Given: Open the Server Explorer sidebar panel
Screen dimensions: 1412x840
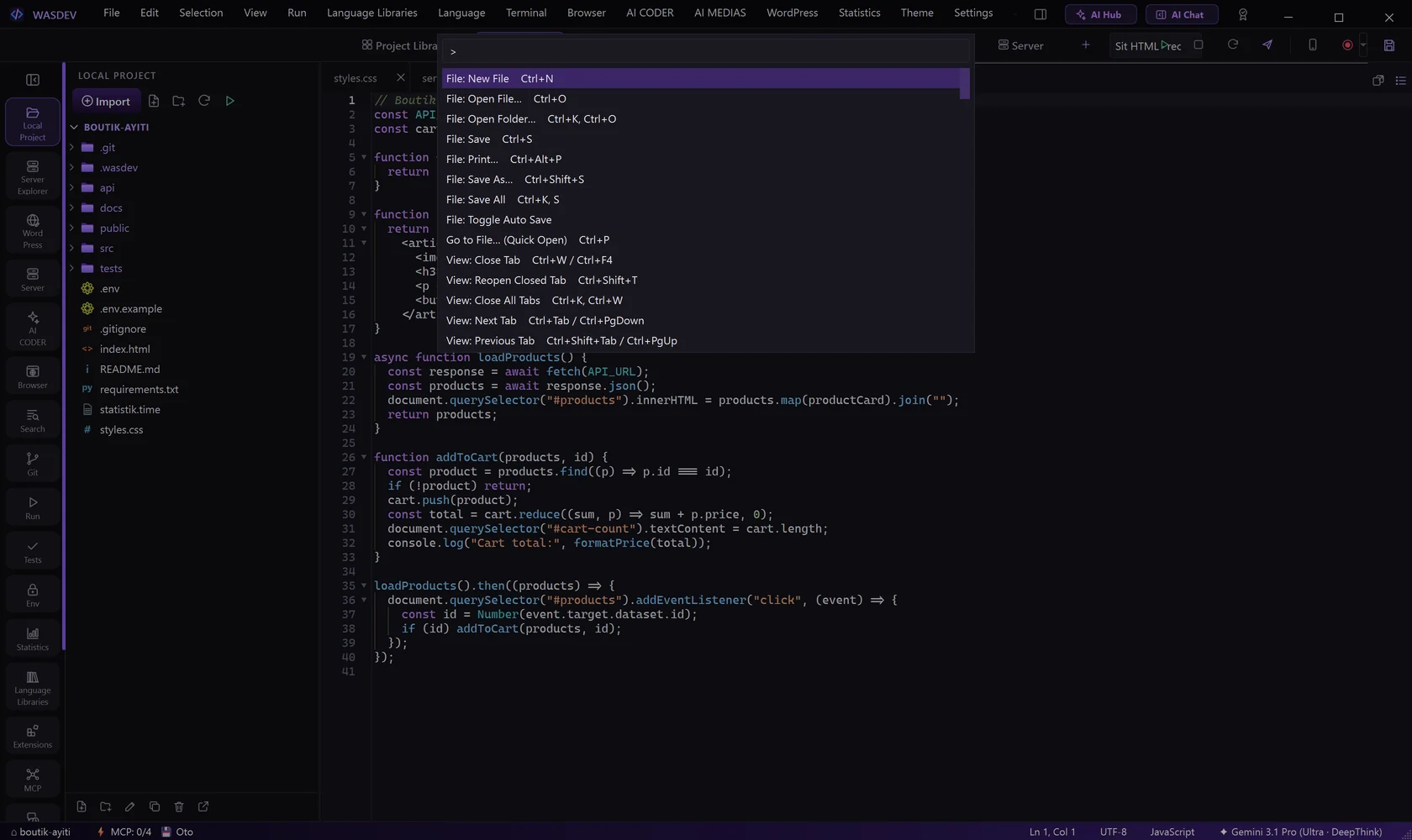Looking at the screenshot, I should (x=33, y=176).
